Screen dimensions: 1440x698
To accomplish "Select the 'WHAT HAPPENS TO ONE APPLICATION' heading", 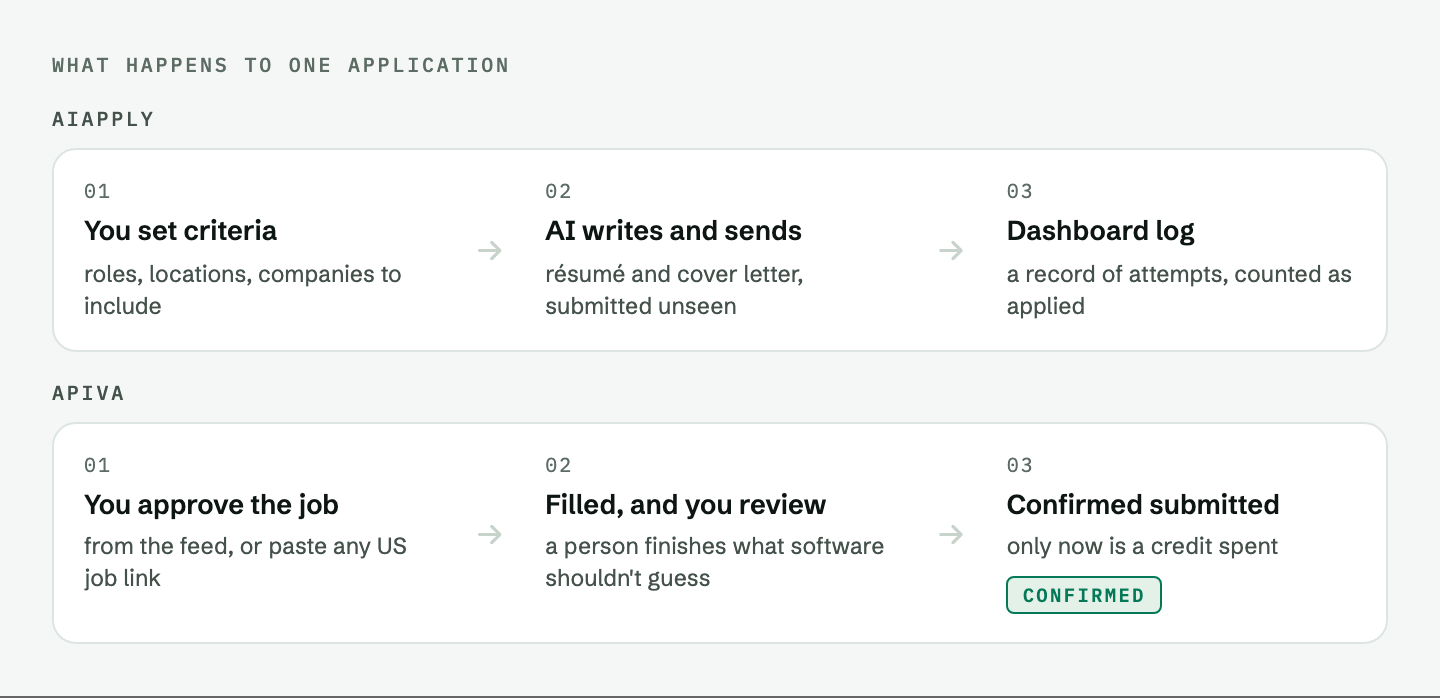I will pos(281,66).
